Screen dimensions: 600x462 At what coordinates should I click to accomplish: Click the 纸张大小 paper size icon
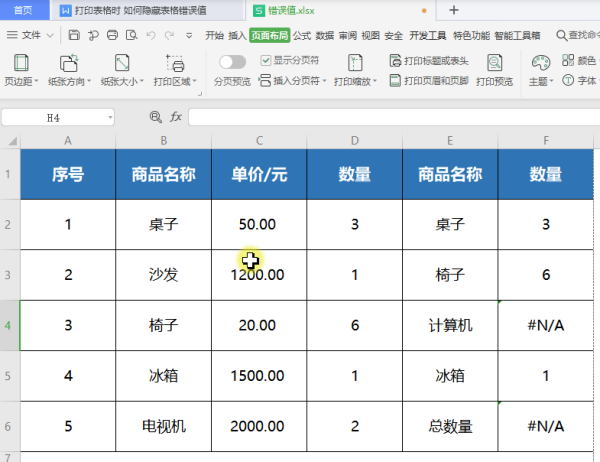pyautogui.click(x=122, y=63)
